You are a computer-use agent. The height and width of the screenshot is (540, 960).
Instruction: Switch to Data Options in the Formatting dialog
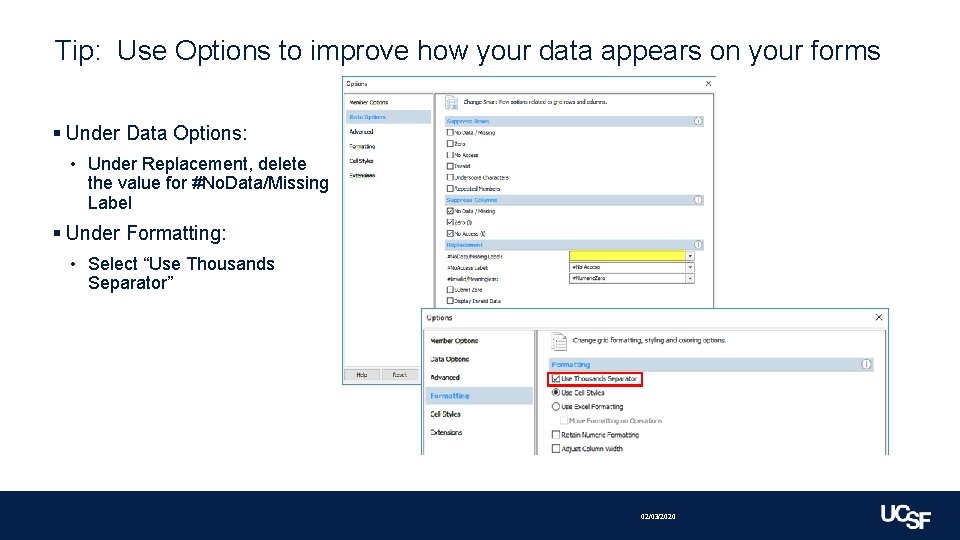pos(449,359)
